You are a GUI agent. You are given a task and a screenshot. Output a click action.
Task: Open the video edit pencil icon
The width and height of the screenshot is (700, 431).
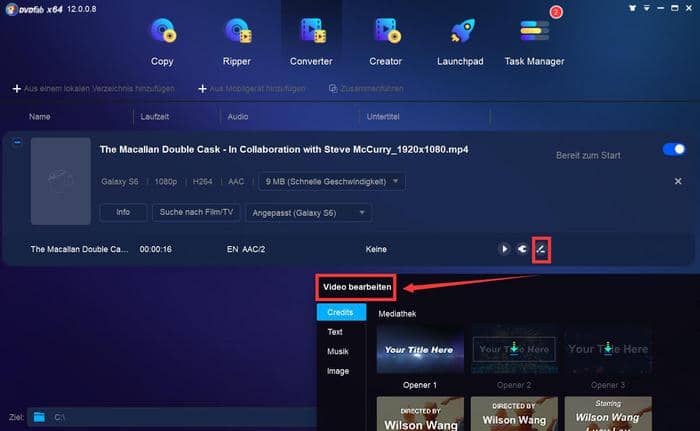pos(541,250)
